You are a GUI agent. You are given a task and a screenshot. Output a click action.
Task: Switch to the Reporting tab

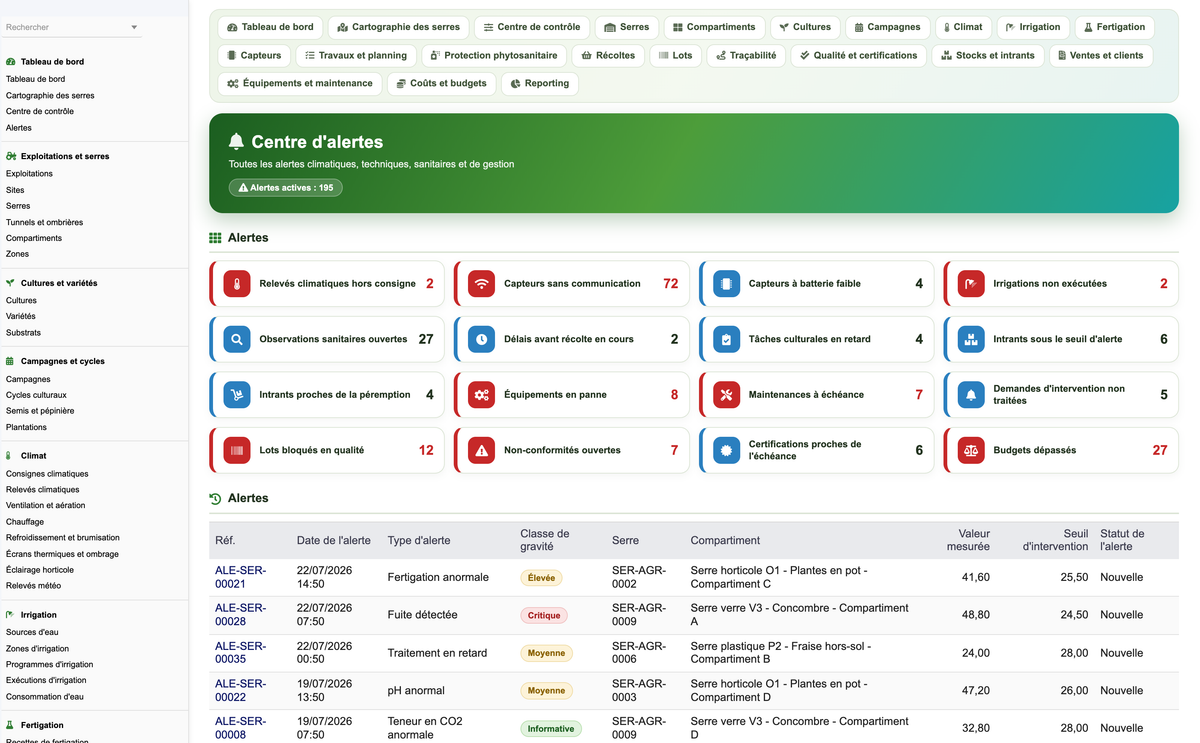[539, 83]
